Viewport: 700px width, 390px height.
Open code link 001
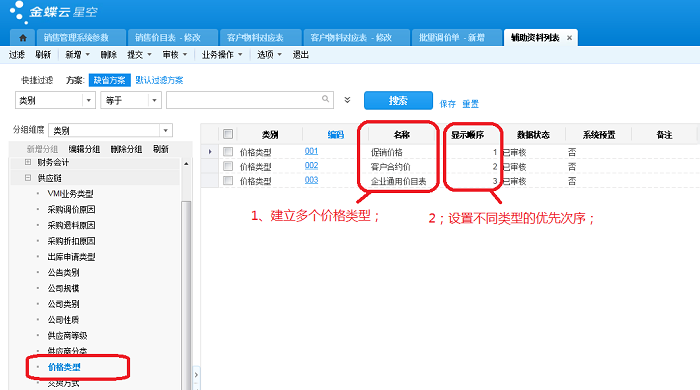[311, 151]
